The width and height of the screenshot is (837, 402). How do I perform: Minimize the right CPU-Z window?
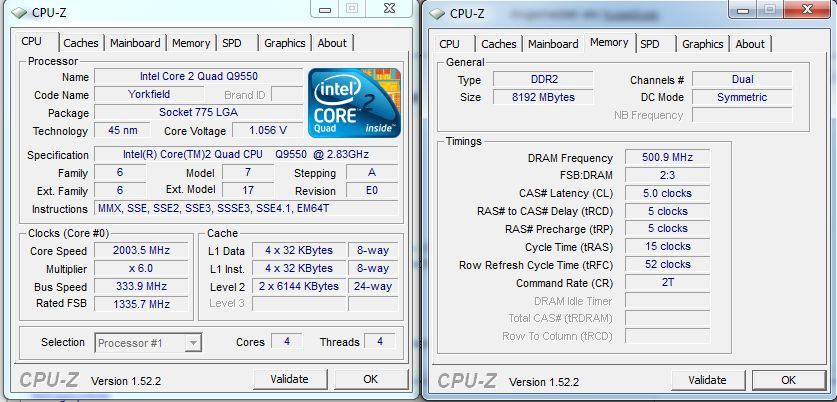(744, 10)
